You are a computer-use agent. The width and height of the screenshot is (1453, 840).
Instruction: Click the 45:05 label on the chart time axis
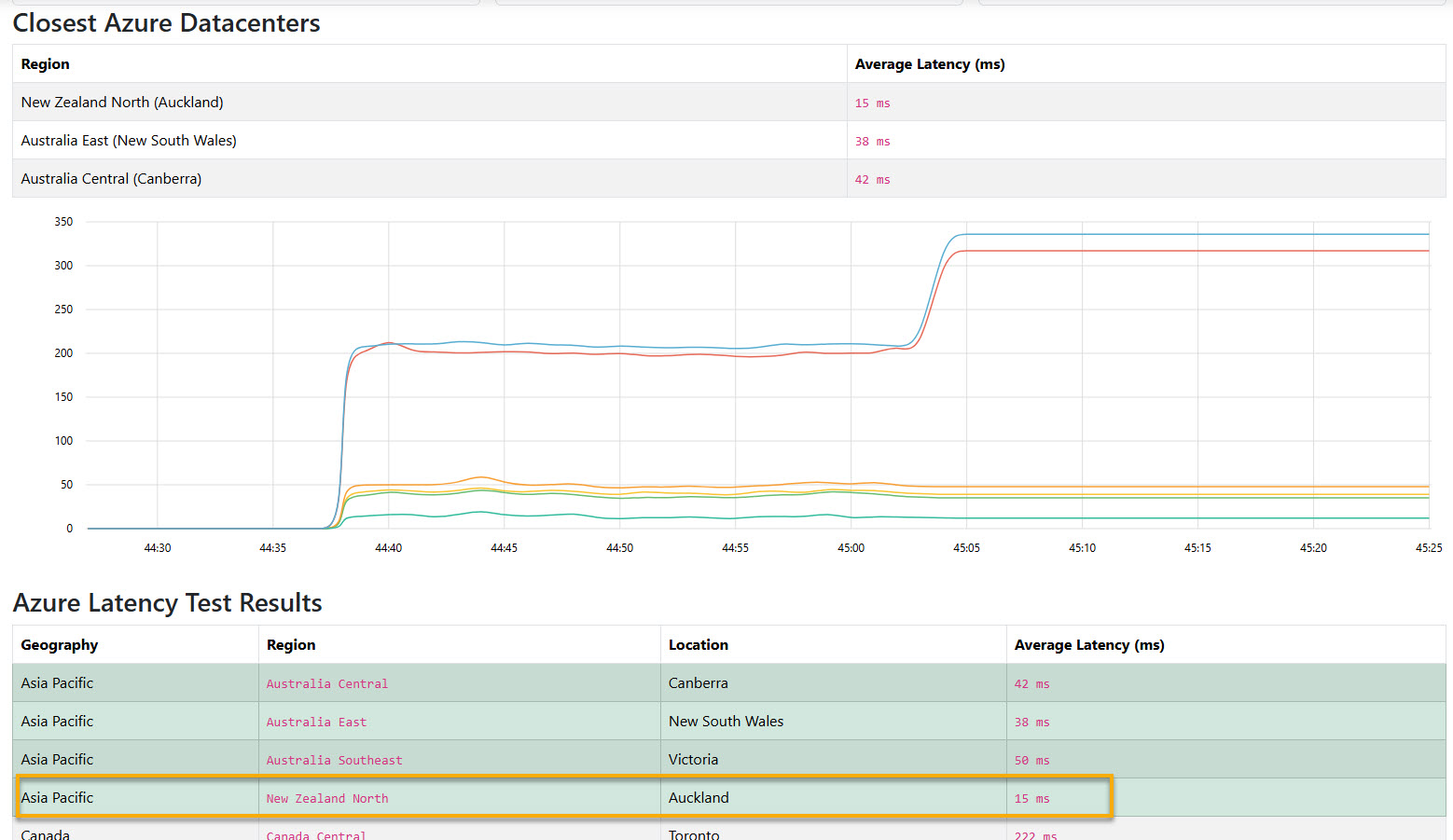[966, 548]
